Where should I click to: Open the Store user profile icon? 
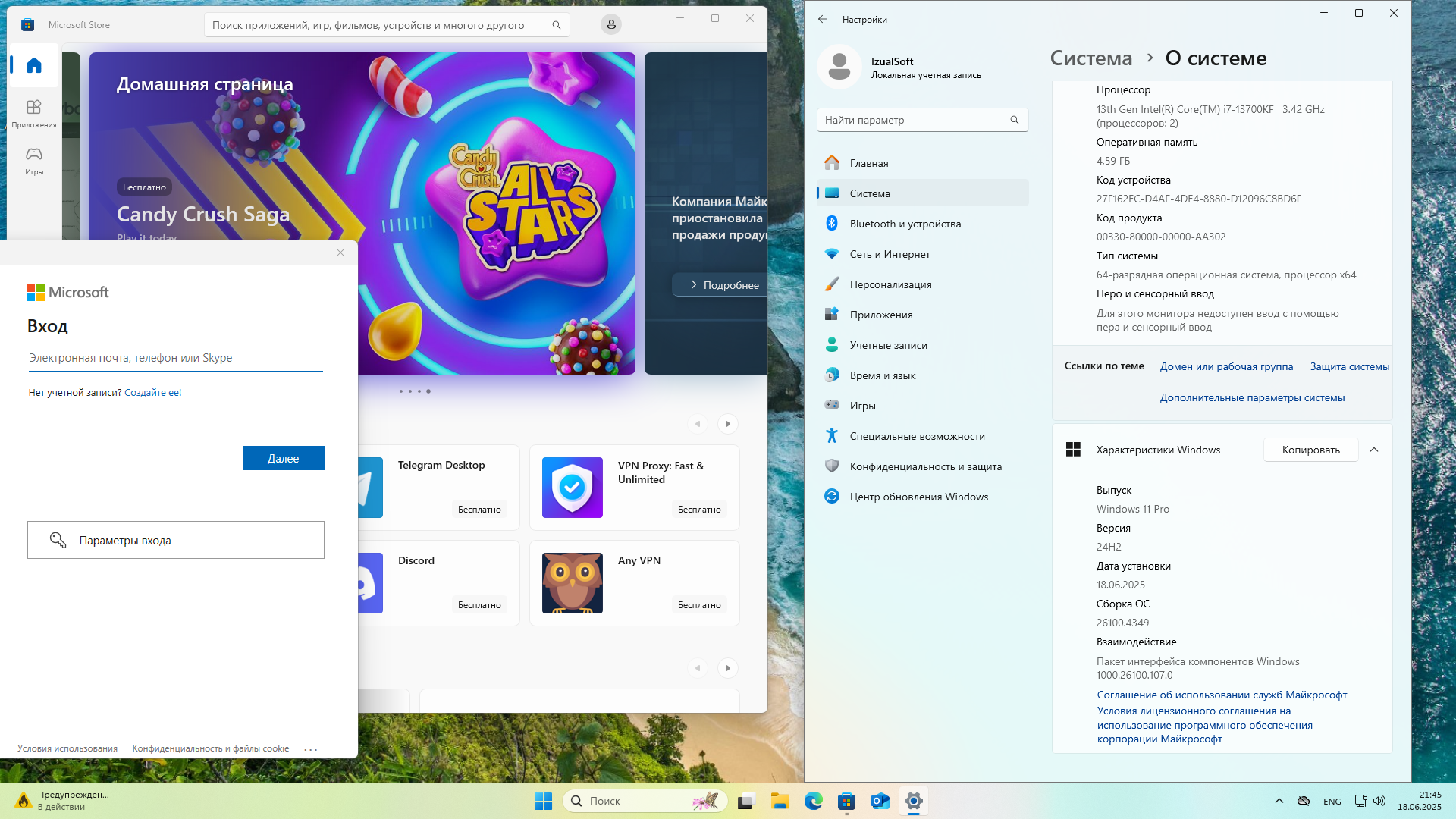click(x=611, y=24)
